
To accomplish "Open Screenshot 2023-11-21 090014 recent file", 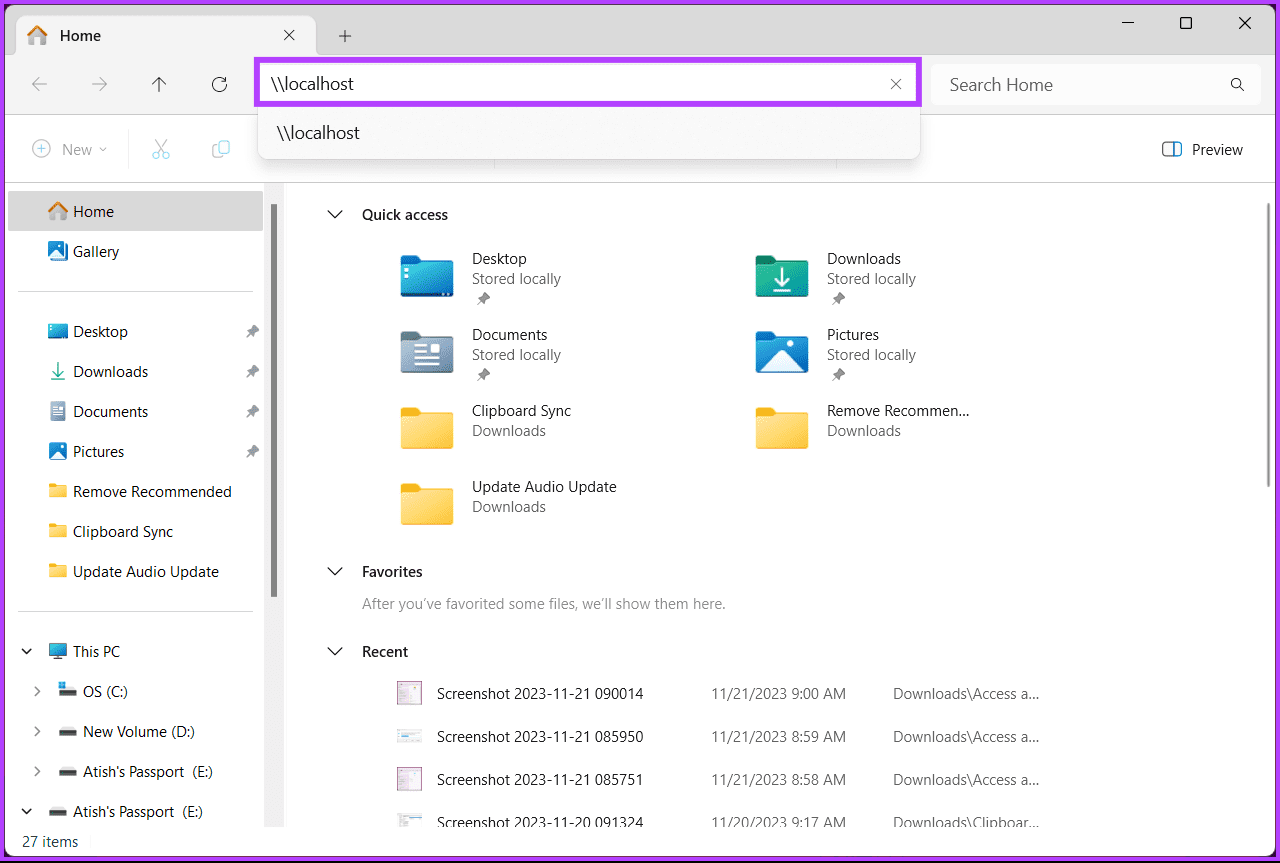I will pyautogui.click(x=539, y=694).
